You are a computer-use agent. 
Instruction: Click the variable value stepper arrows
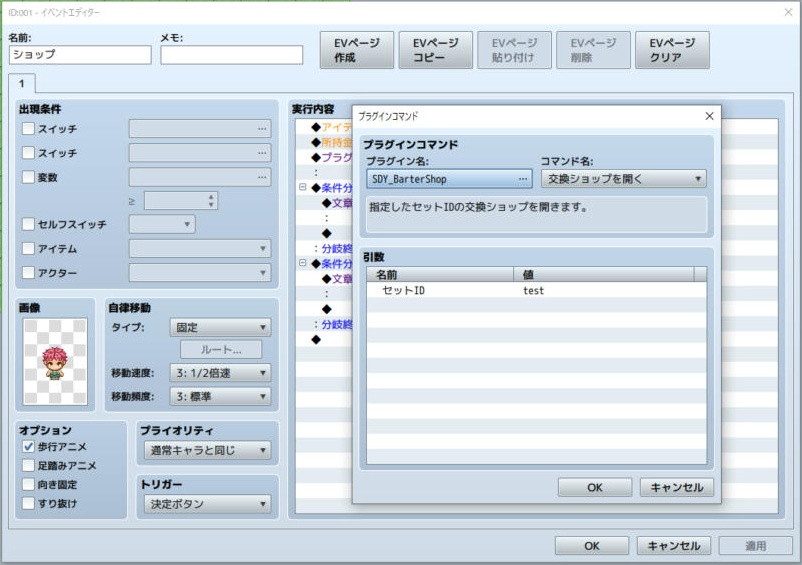(211, 200)
